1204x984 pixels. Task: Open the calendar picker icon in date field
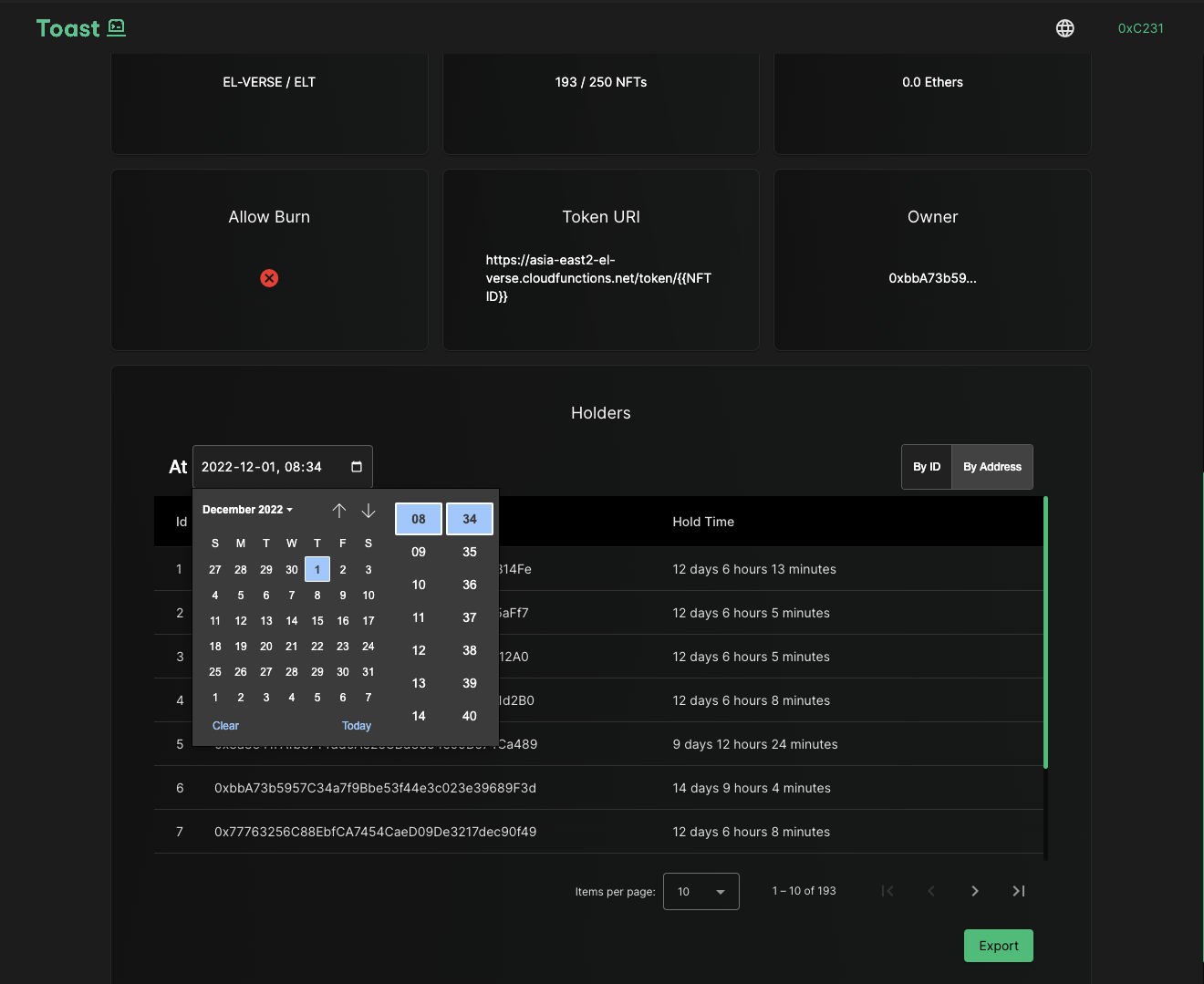click(x=357, y=467)
